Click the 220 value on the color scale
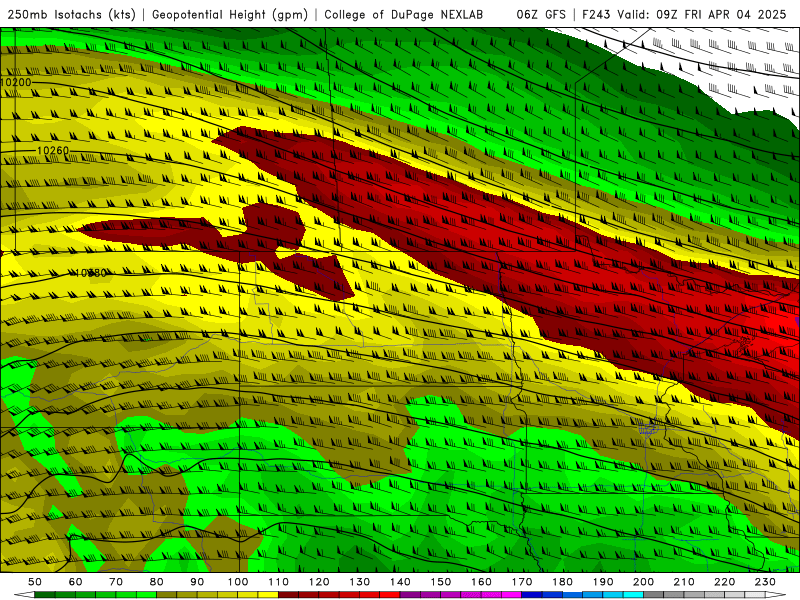 tap(724, 582)
